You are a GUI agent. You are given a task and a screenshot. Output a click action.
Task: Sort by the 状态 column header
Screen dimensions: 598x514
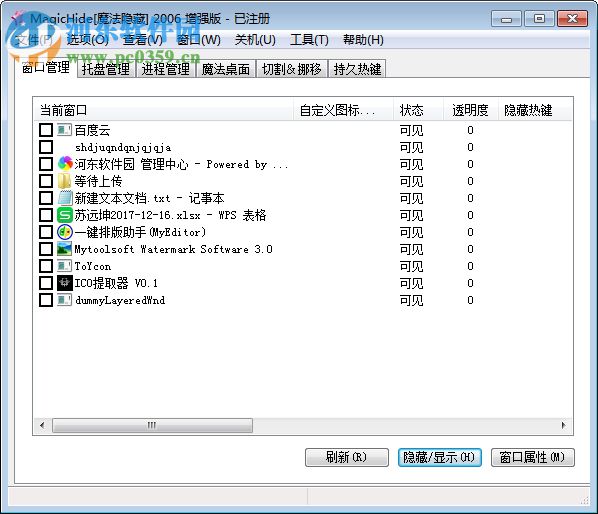(x=418, y=110)
